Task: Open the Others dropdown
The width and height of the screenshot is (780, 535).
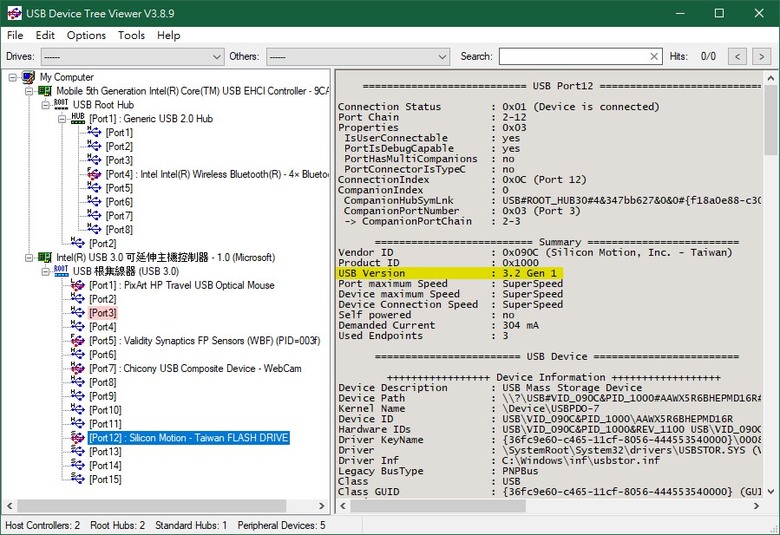Action: point(358,57)
